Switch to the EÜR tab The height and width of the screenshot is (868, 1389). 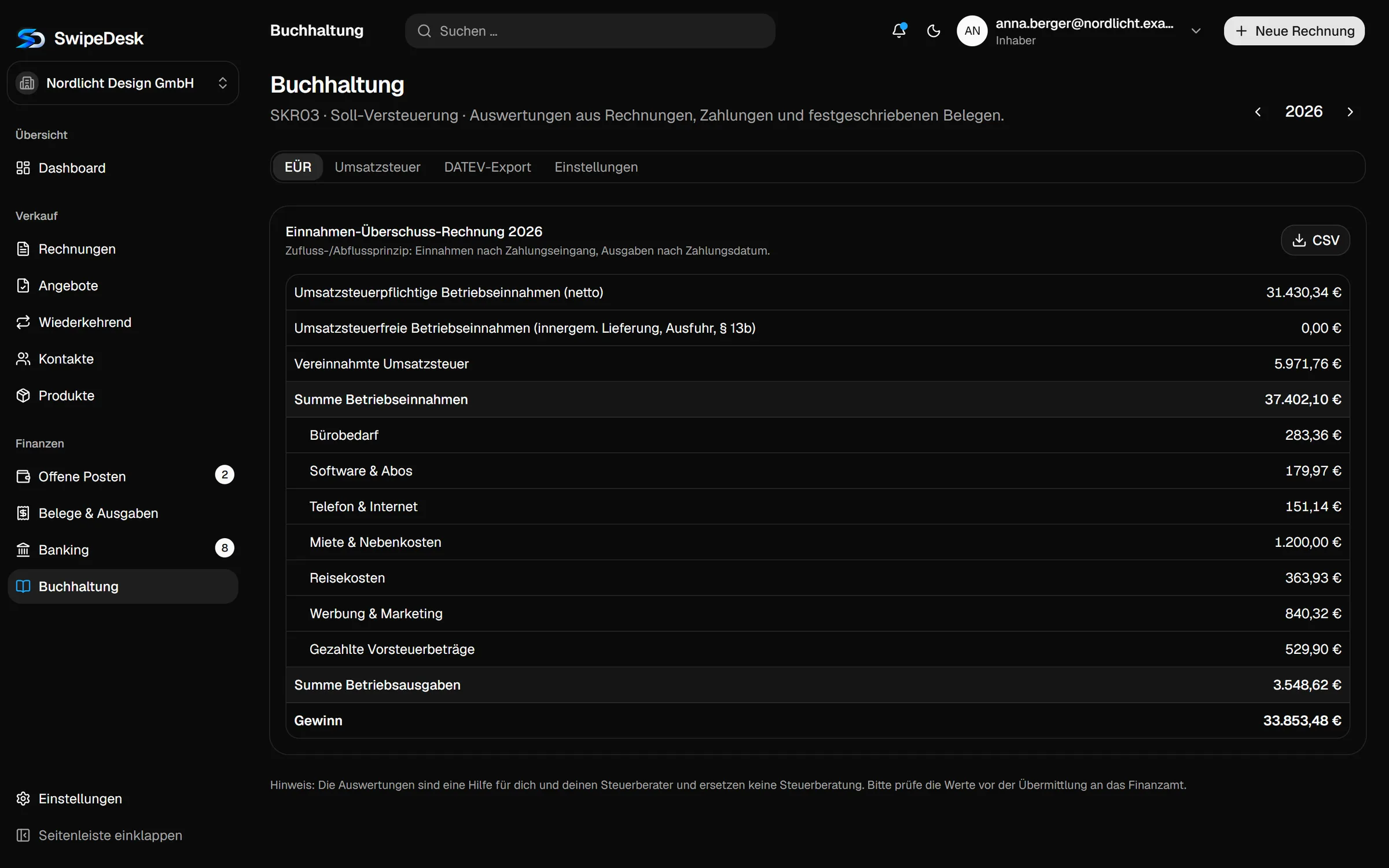(x=298, y=167)
